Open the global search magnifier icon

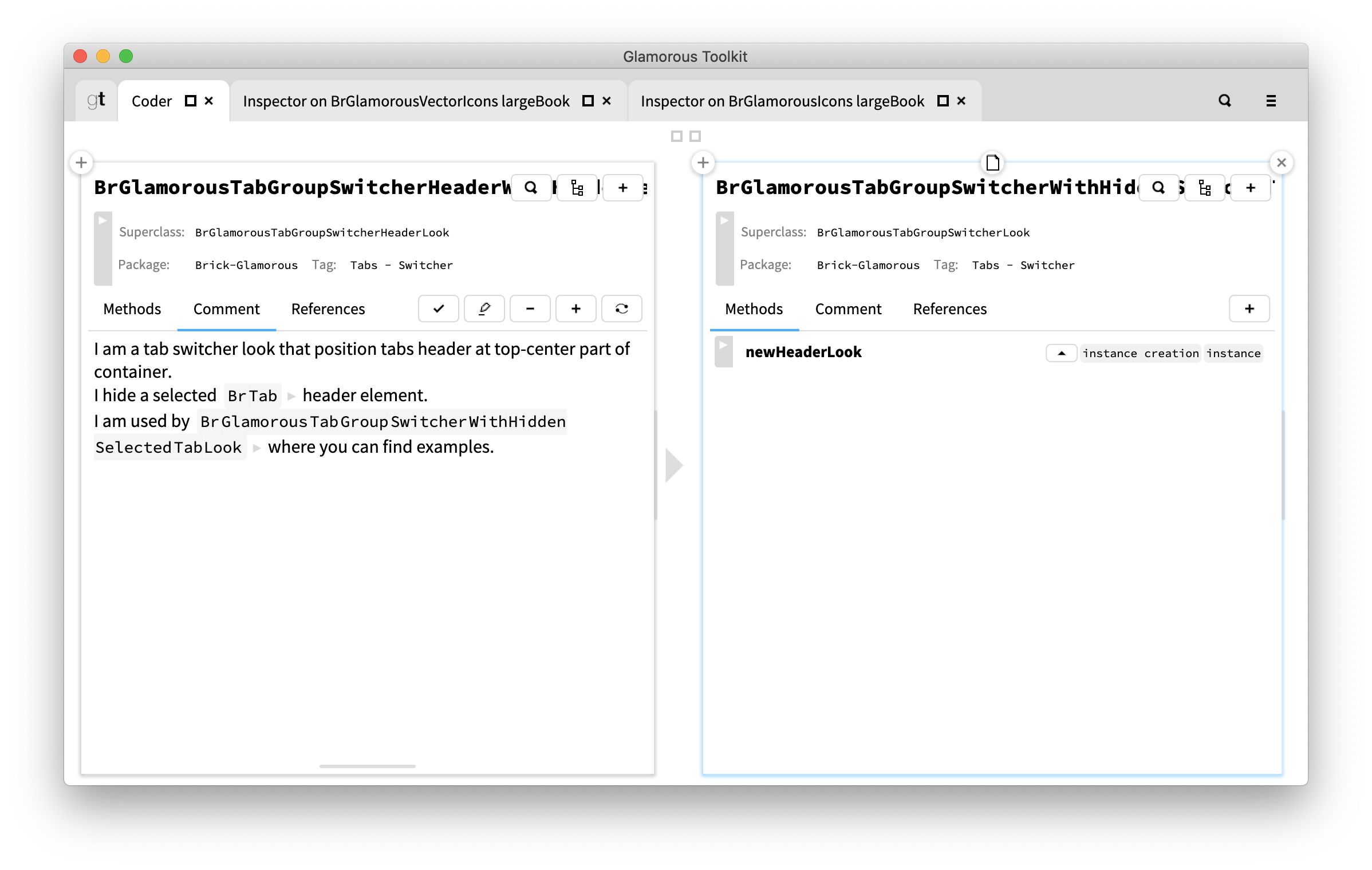[x=1225, y=101]
